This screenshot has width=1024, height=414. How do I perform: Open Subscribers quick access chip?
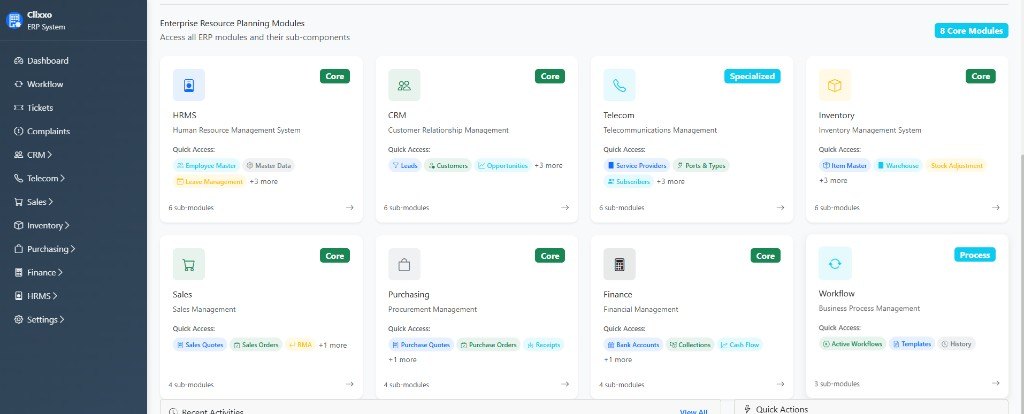coord(628,182)
